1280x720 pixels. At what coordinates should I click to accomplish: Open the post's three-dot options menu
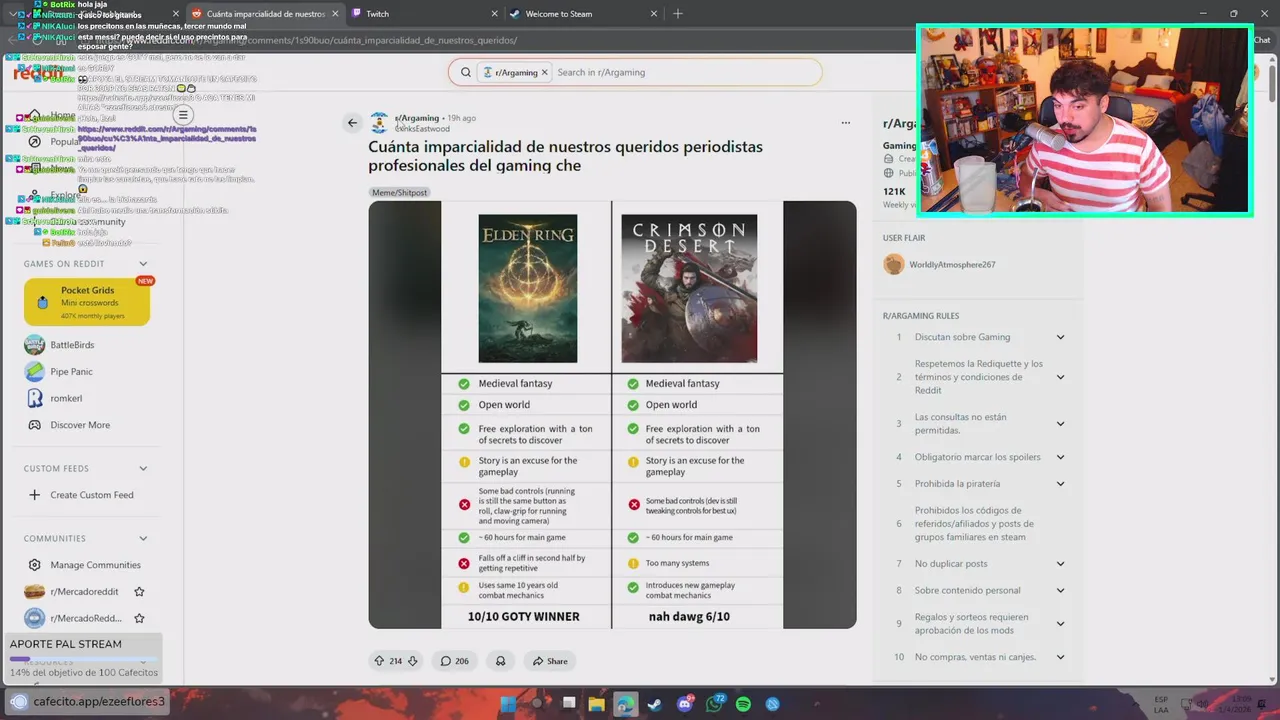pyautogui.click(x=845, y=123)
